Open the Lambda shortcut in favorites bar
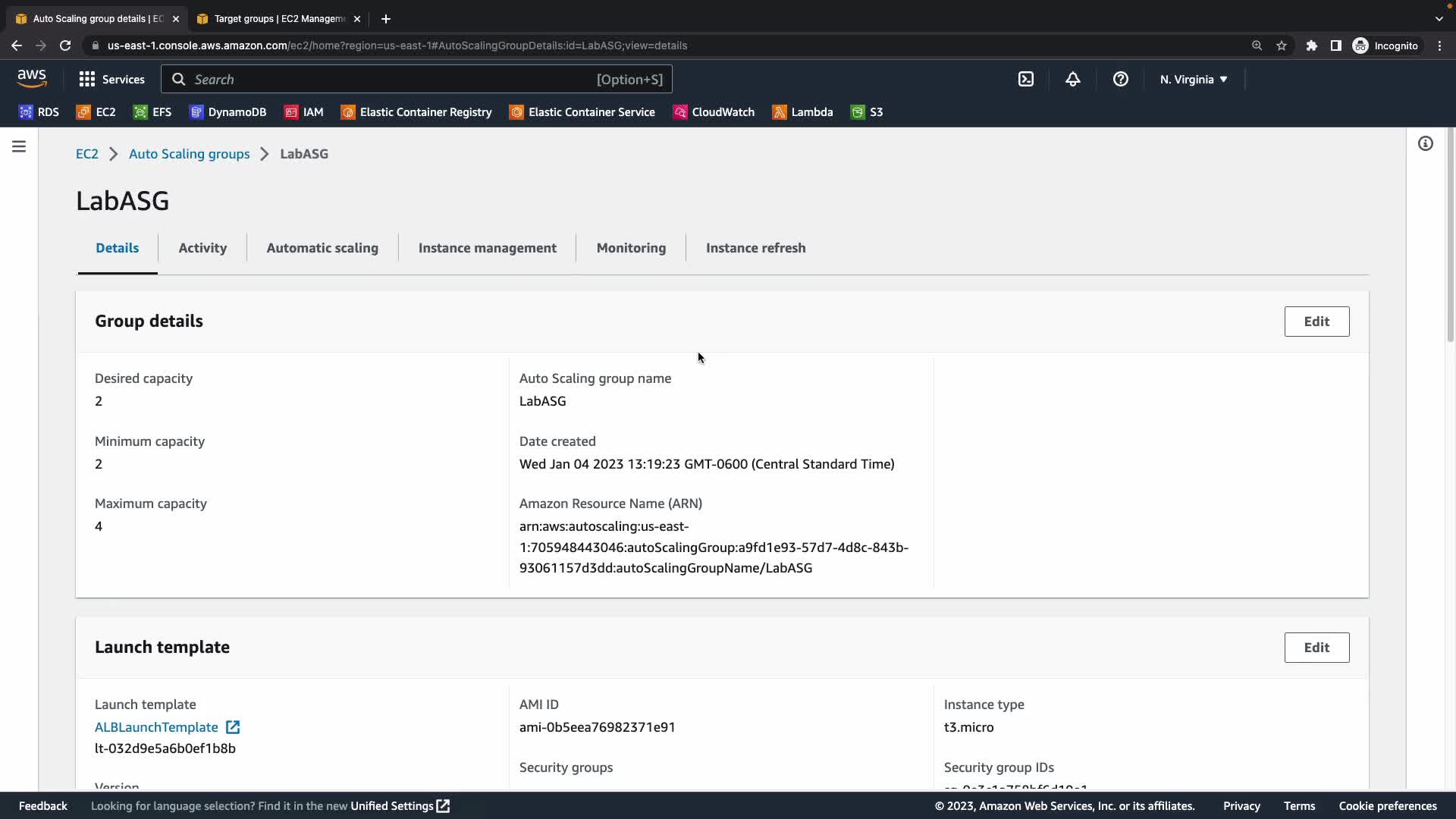 (802, 112)
